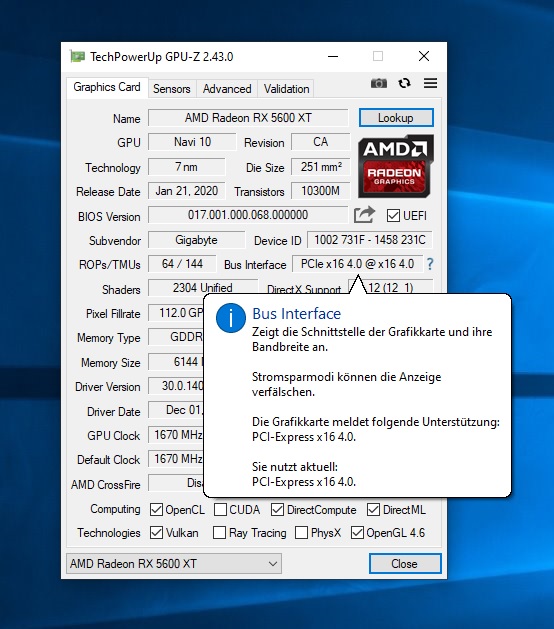Click the ROPs/TMUs field 64 / 144
The width and height of the screenshot is (554, 629).
182,264
